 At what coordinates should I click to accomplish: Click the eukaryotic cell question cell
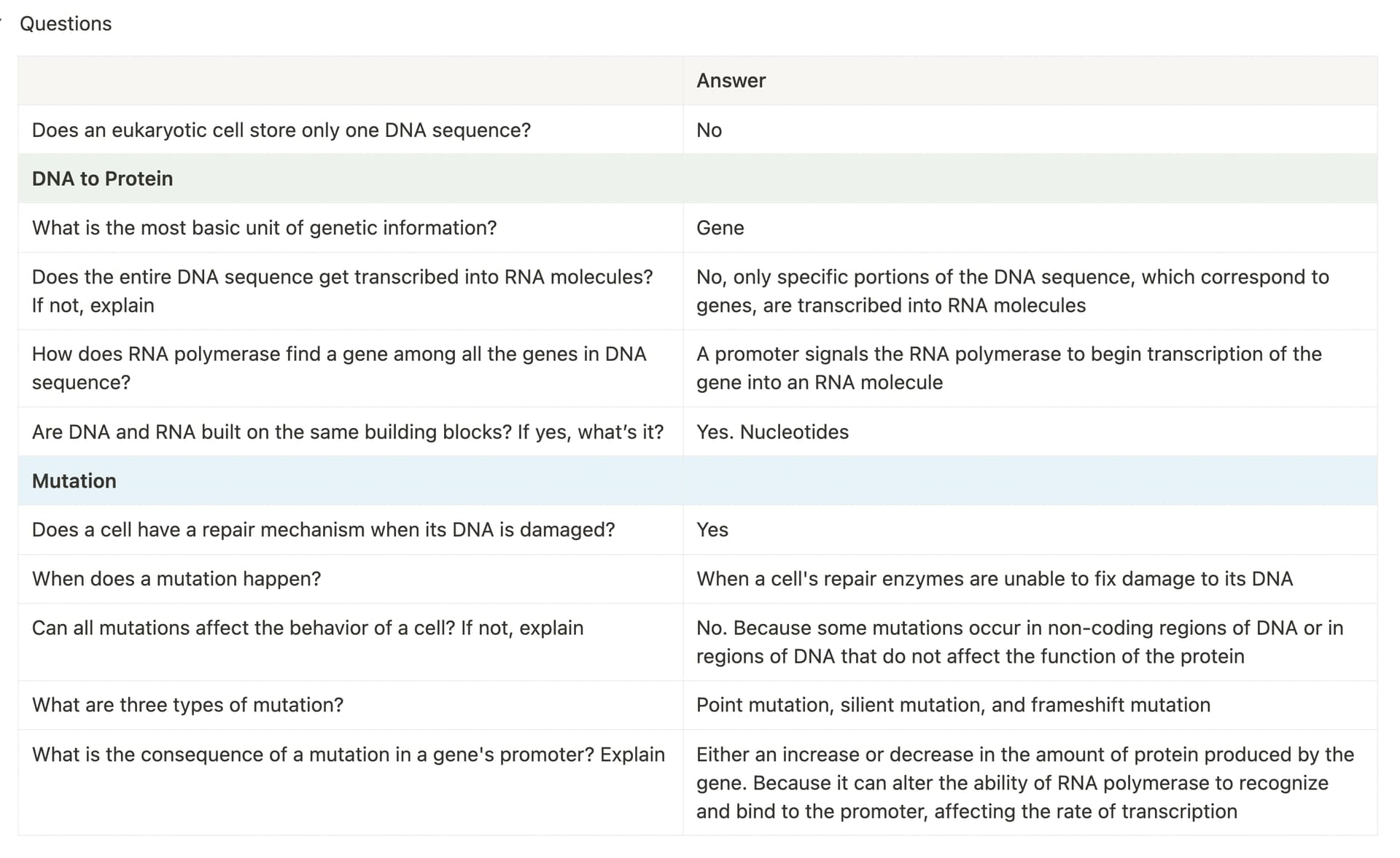[281, 130]
